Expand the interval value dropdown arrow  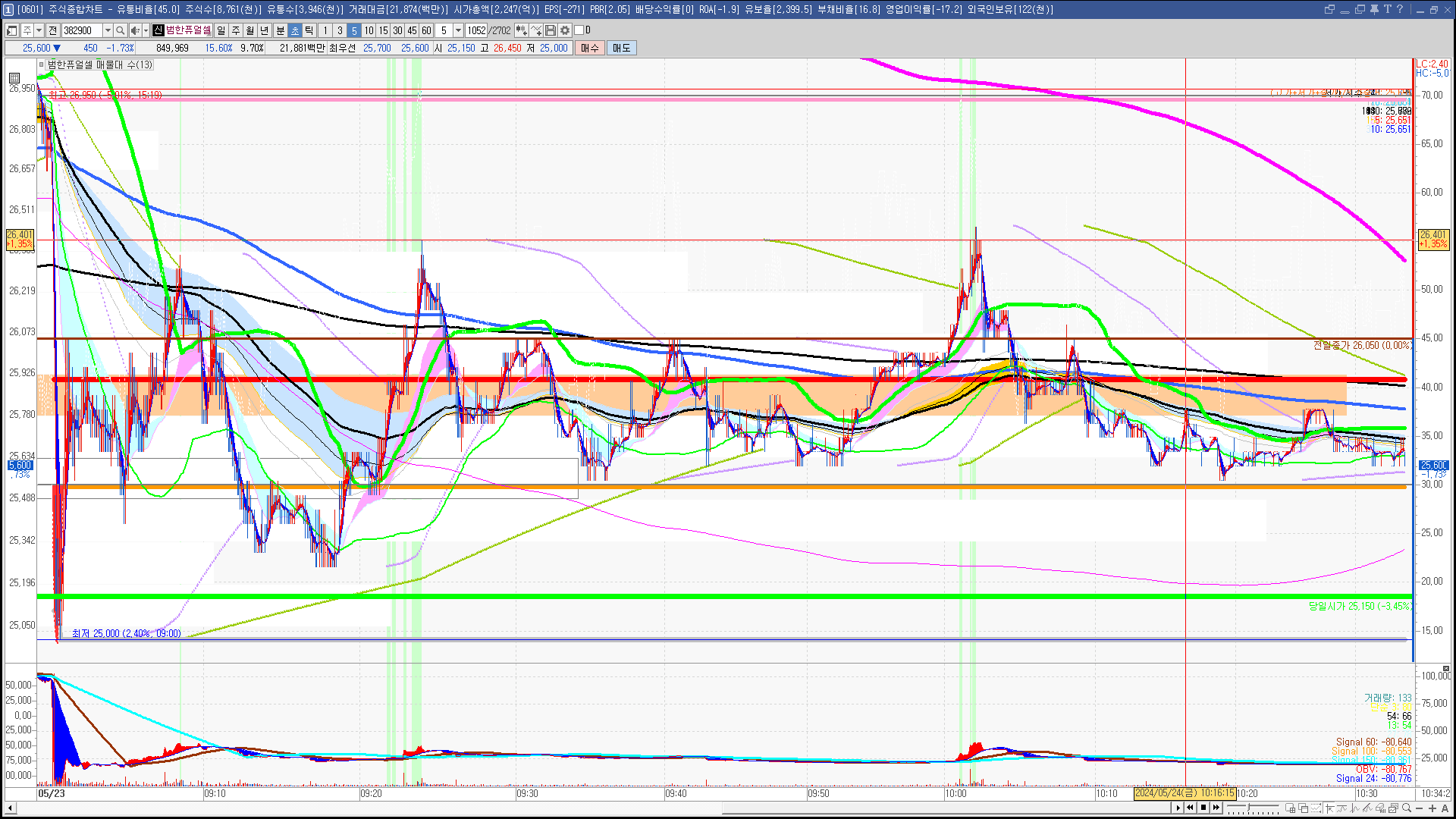click(x=458, y=30)
